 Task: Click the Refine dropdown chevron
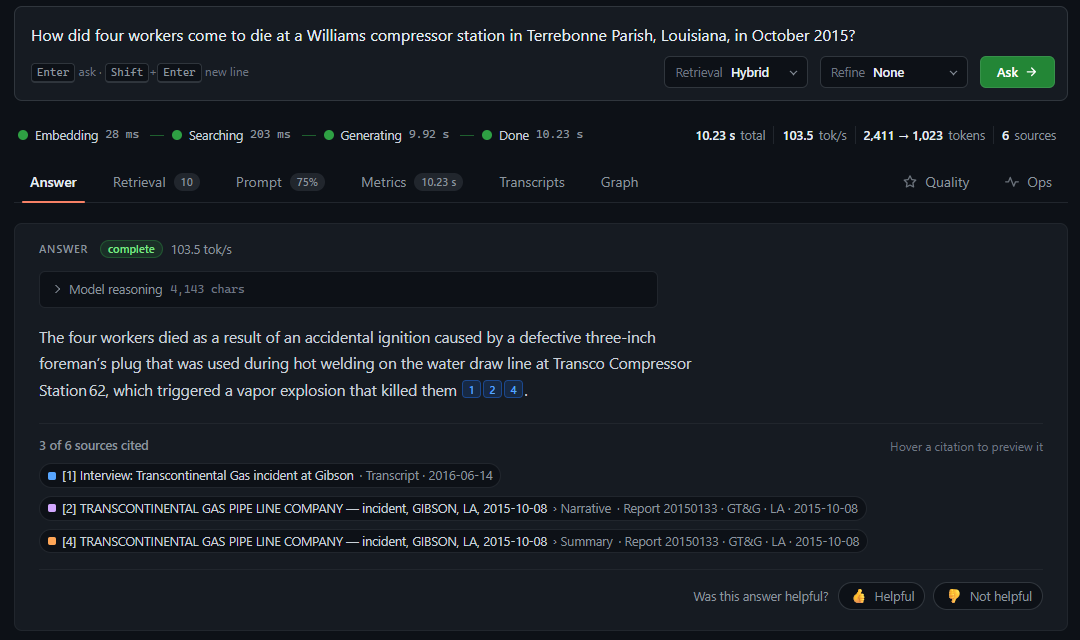point(953,73)
